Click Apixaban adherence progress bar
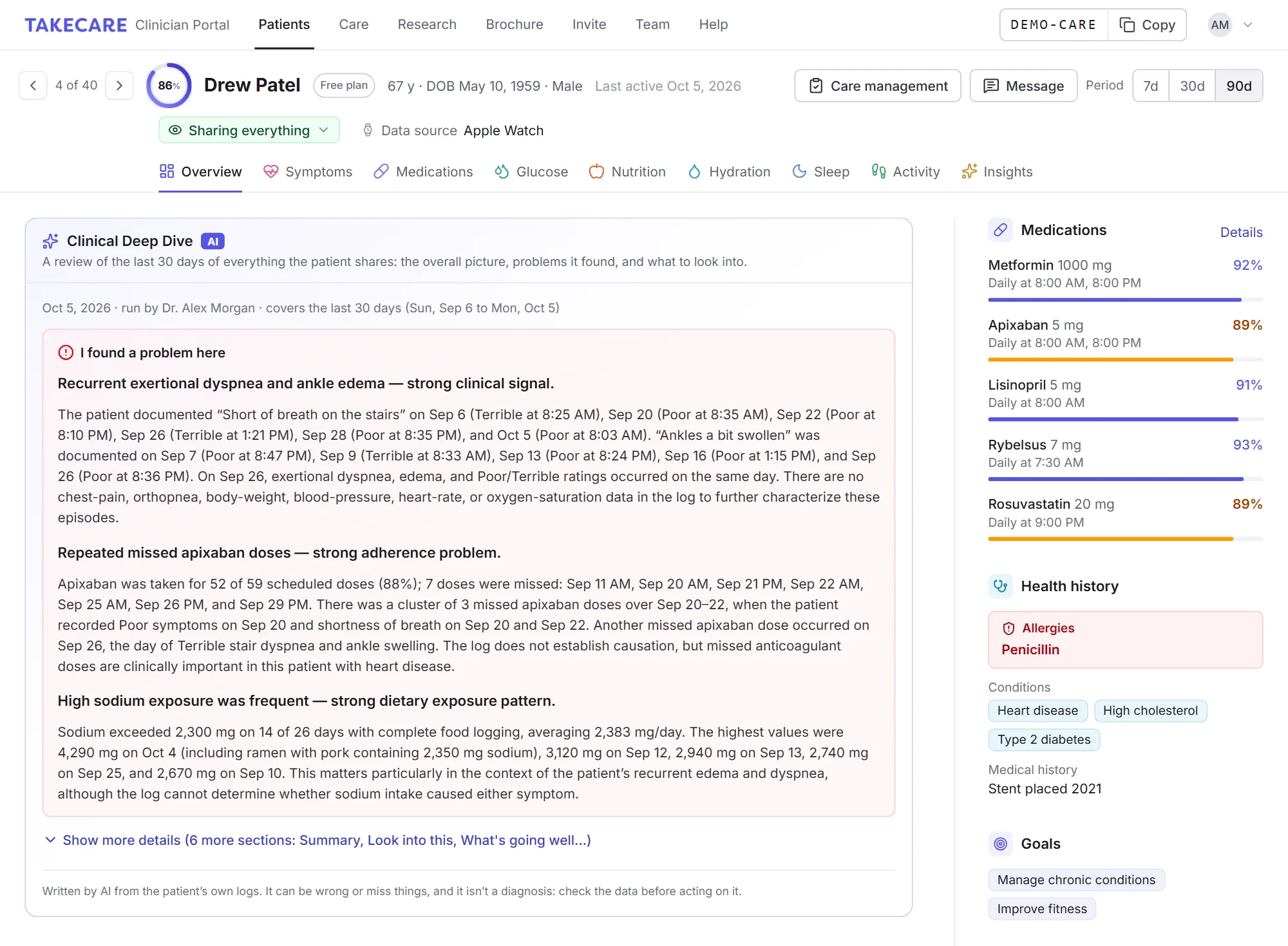Screen dimensions: 1288x946 1125,360
